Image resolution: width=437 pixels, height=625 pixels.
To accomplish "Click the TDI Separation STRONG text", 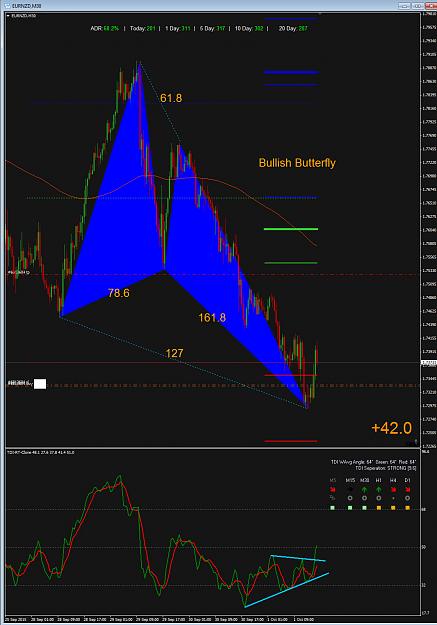I will click(x=386, y=468).
